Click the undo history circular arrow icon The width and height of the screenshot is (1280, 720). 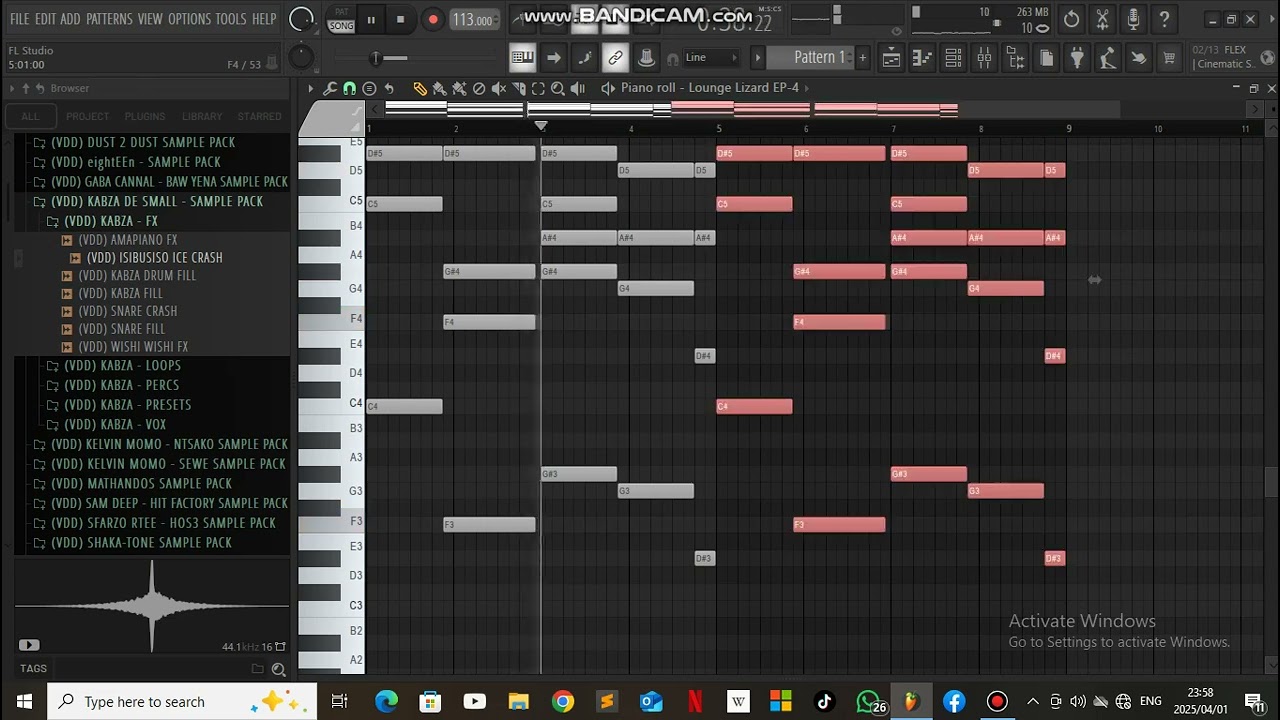(x=1072, y=19)
